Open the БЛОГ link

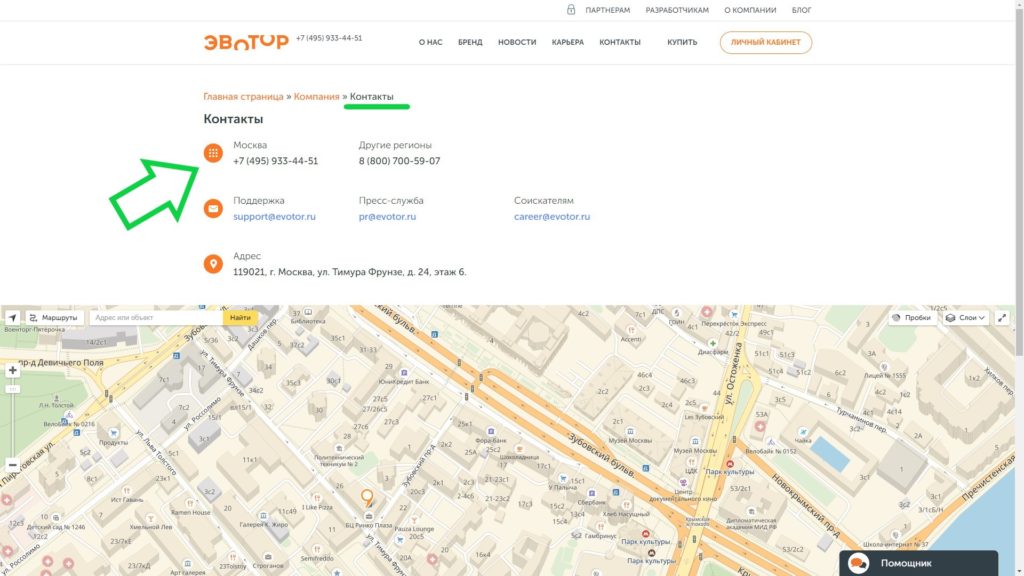(x=801, y=10)
